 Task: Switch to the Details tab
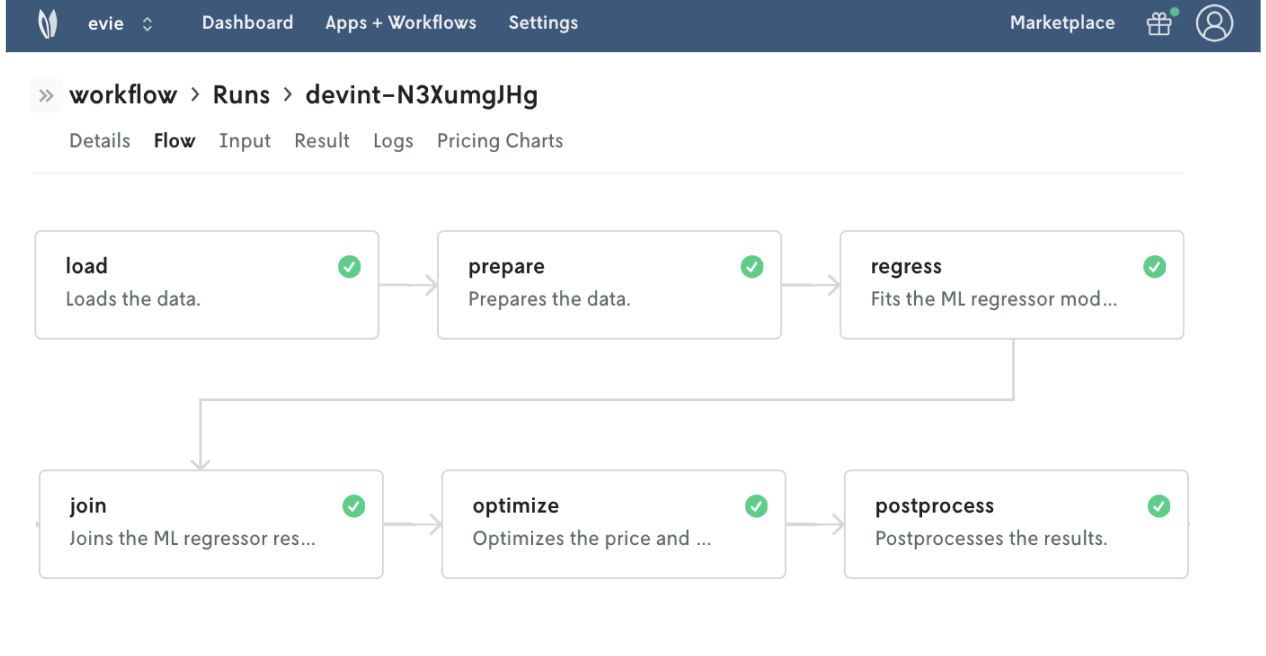(x=100, y=141)
